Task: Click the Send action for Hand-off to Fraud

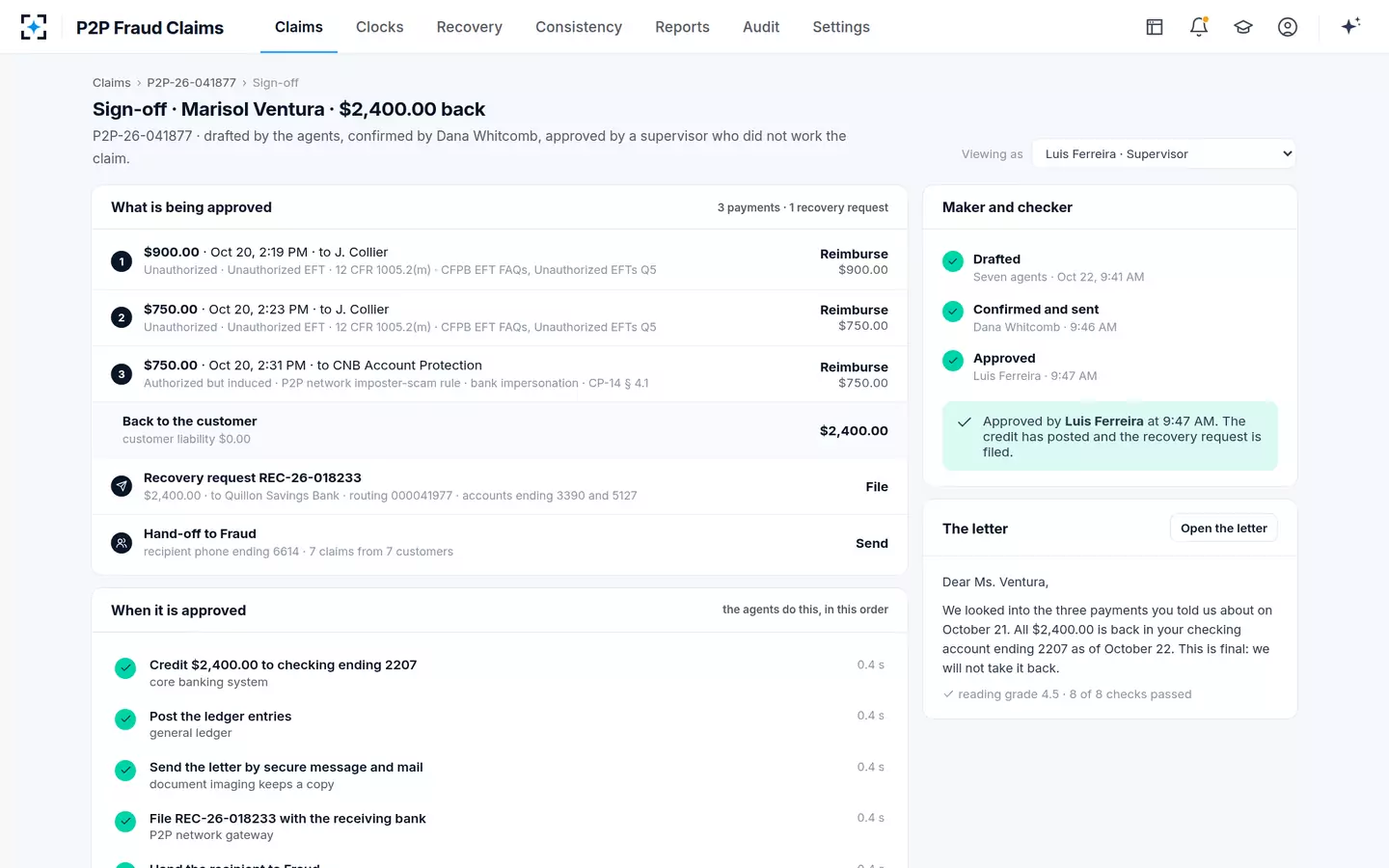Action: (872, 543)
